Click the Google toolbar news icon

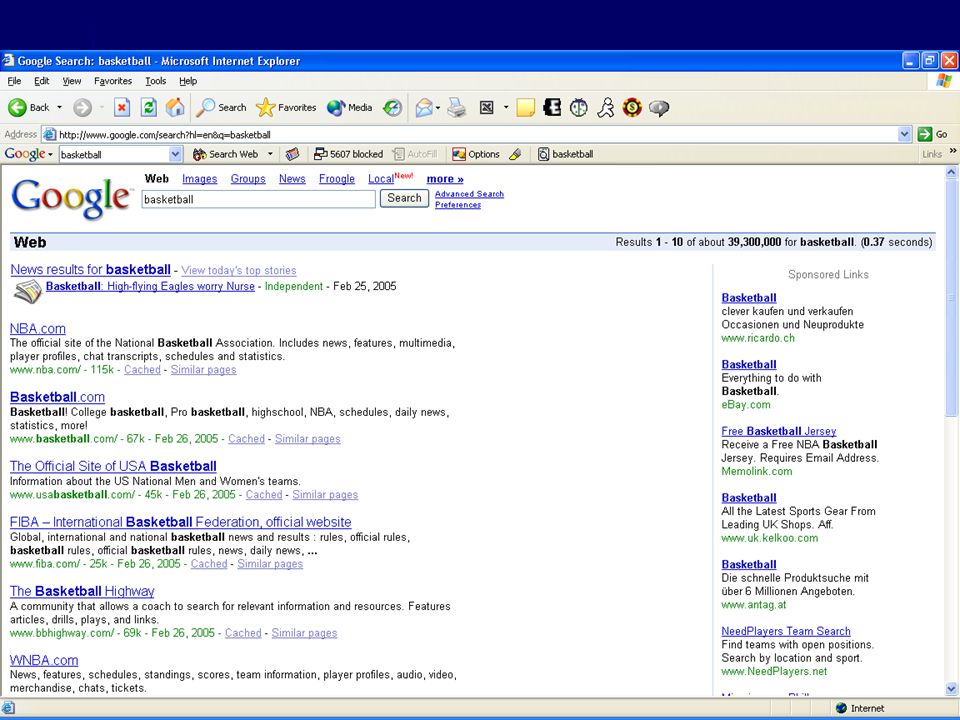click(293, 154)
